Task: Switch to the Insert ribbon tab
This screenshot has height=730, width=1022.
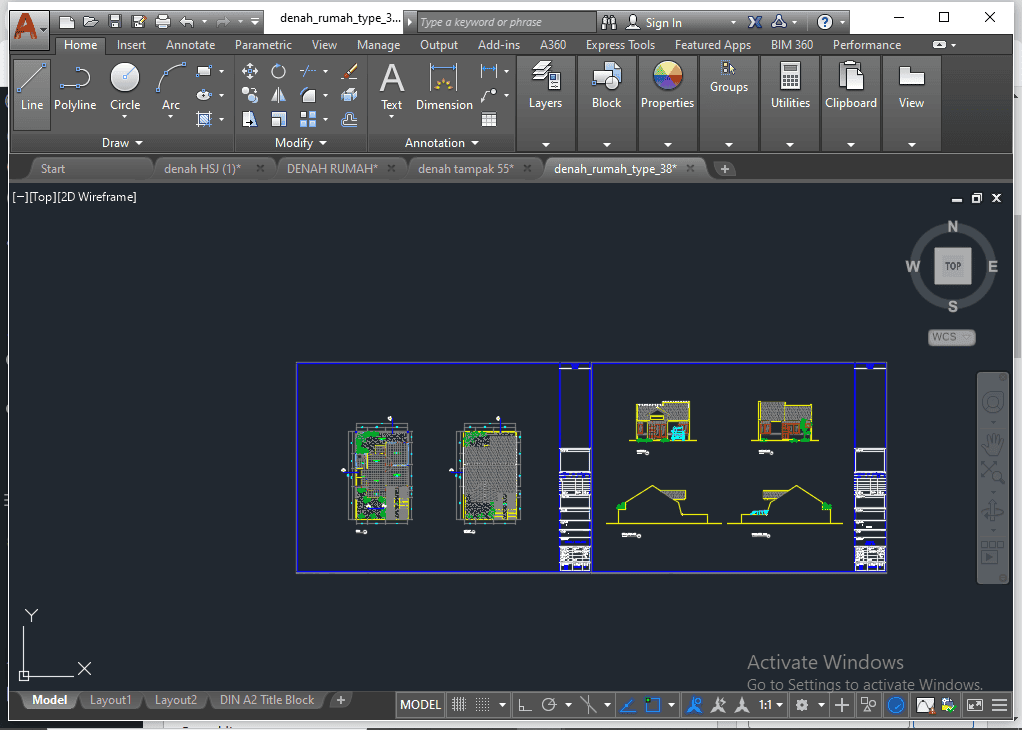Action: (131, 45)
